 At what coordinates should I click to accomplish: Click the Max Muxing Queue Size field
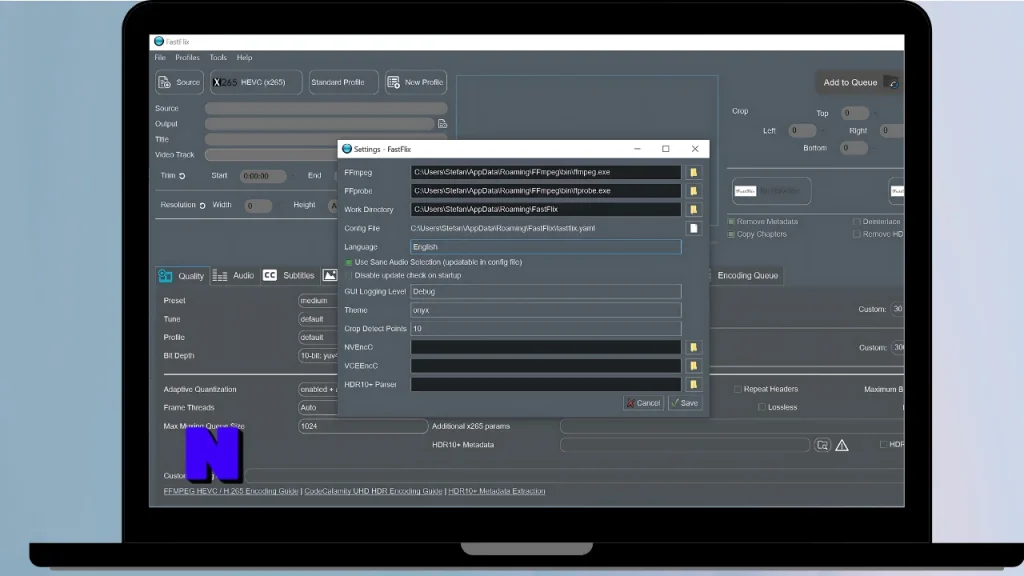362,426
